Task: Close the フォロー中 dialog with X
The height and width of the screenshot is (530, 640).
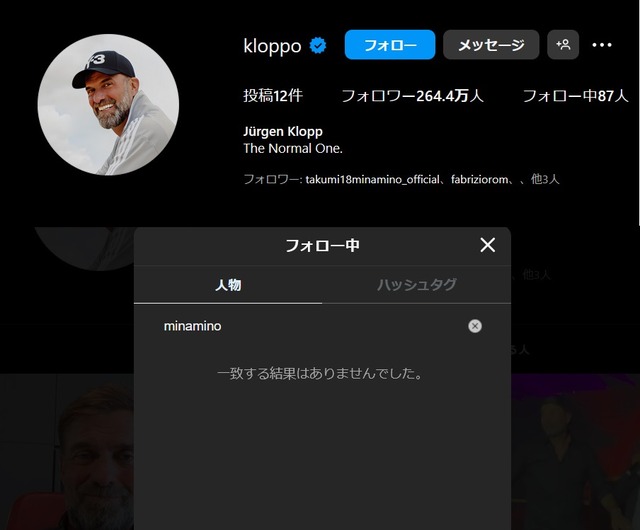Action: [487, 245]
